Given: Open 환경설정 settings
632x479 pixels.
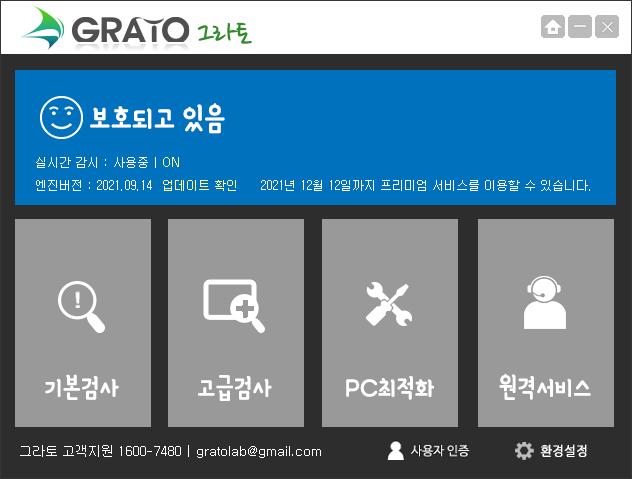Looking at the screenshot, I should coord(563,451).
